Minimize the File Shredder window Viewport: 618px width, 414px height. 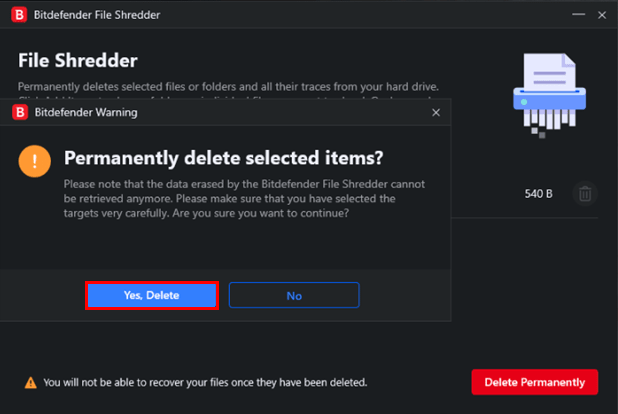578,15
